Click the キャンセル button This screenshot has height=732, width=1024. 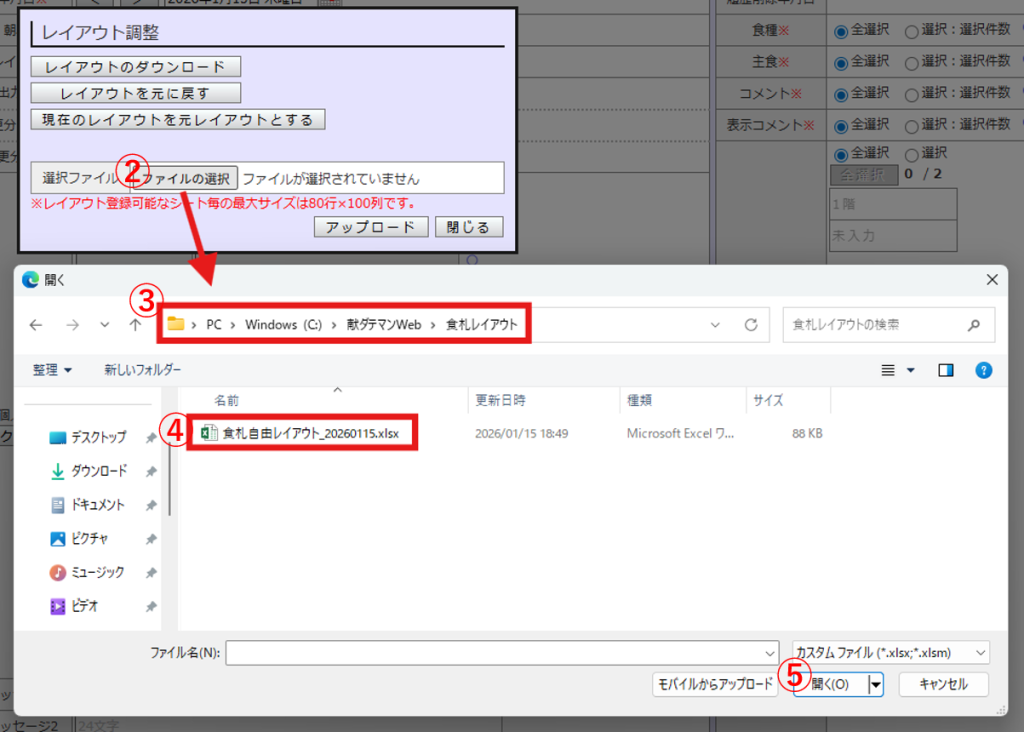click(943, 685)
